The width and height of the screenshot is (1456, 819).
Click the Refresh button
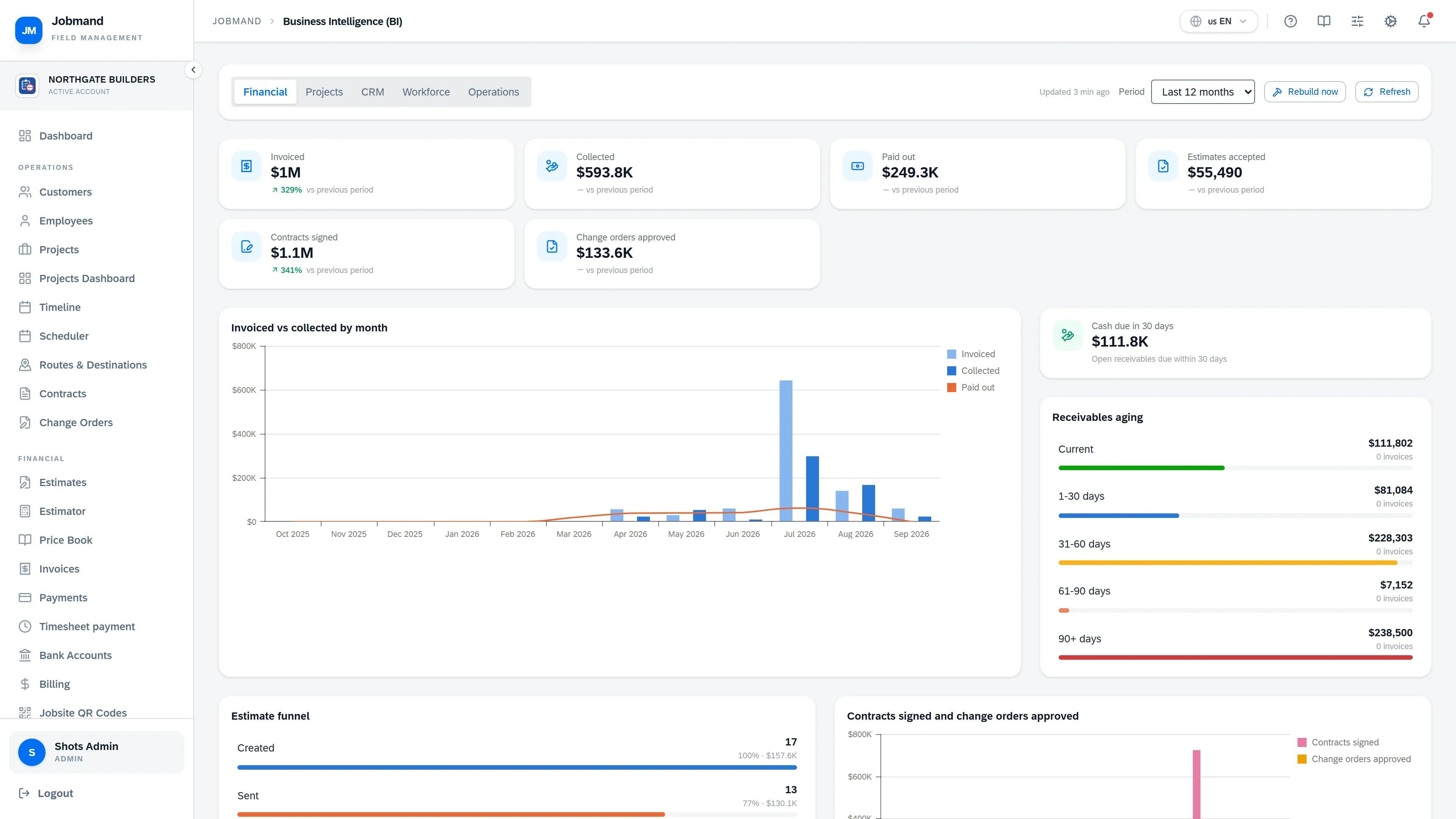tap(1387, 91)
